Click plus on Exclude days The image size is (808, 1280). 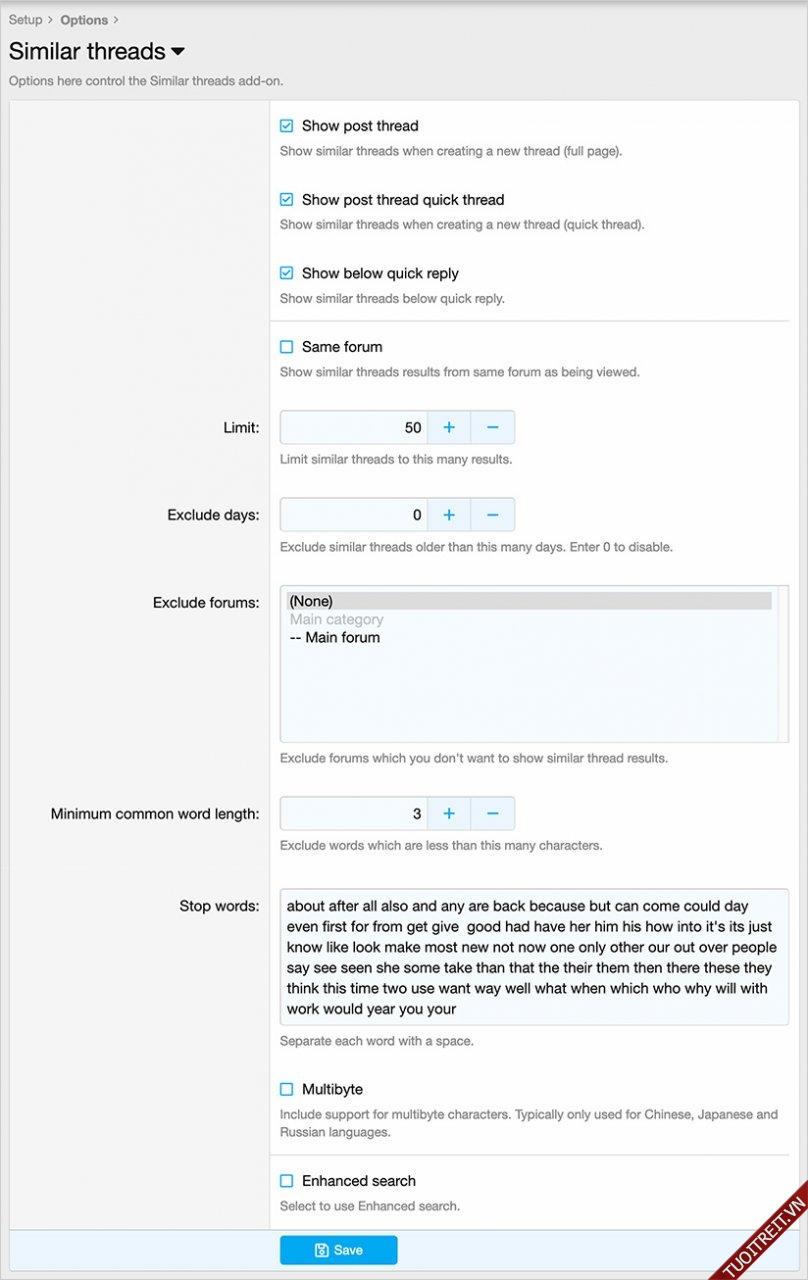click(449, 515)
